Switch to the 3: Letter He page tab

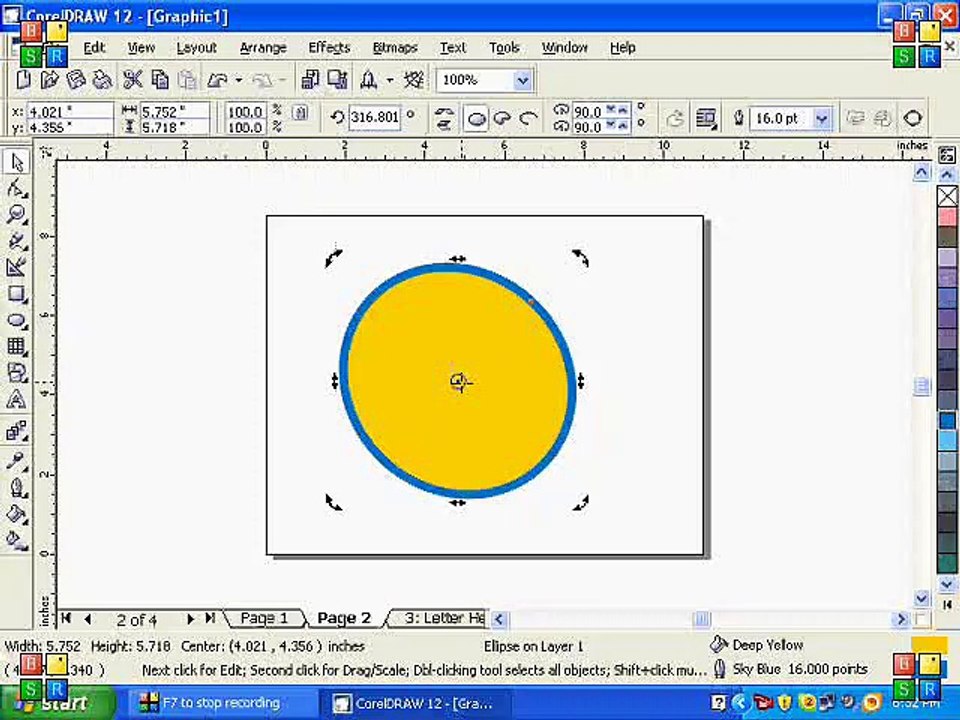click(x=443, y=618)
